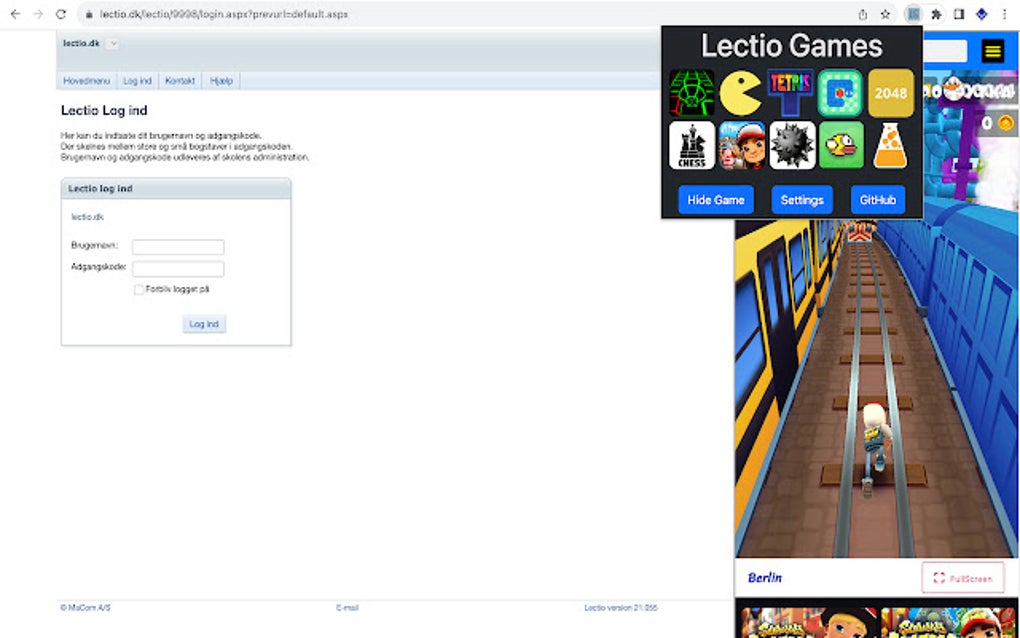Open the extension's GitHub page
Image resolution: width=1020 pixels, height=638 pixels.
(x=877, y=200)
